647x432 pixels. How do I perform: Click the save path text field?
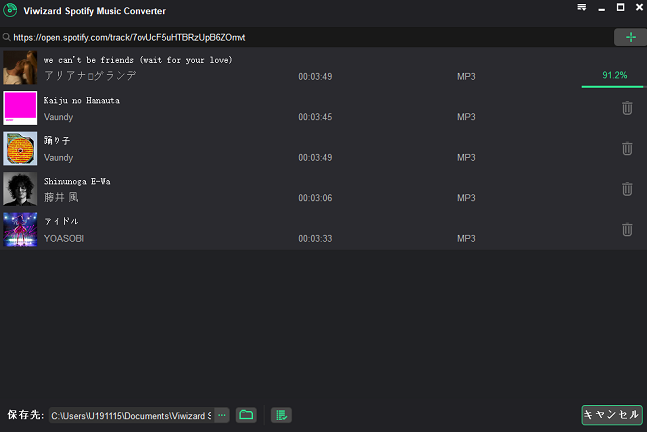click(x=132, y=415)
